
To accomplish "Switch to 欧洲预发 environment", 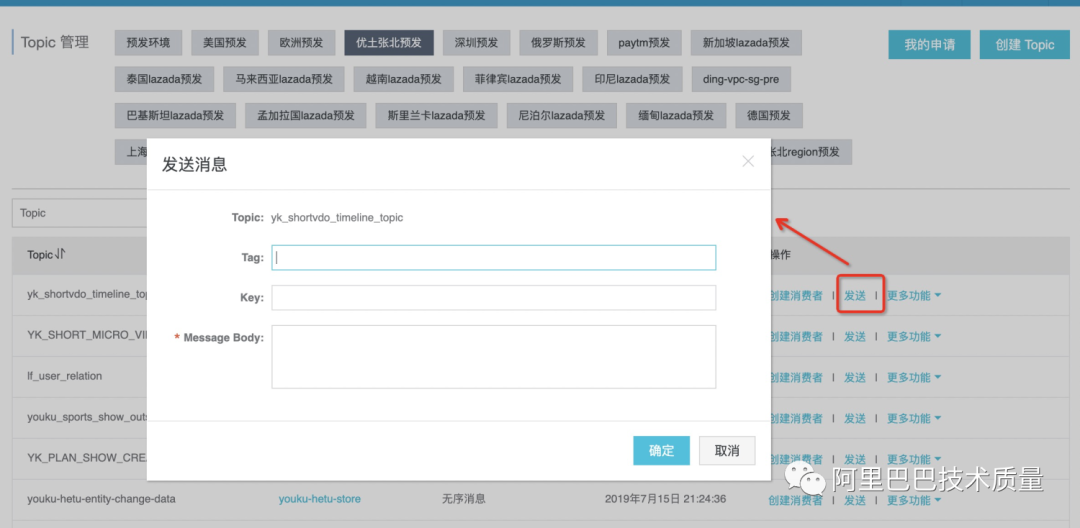I will [x=301, y=43].
